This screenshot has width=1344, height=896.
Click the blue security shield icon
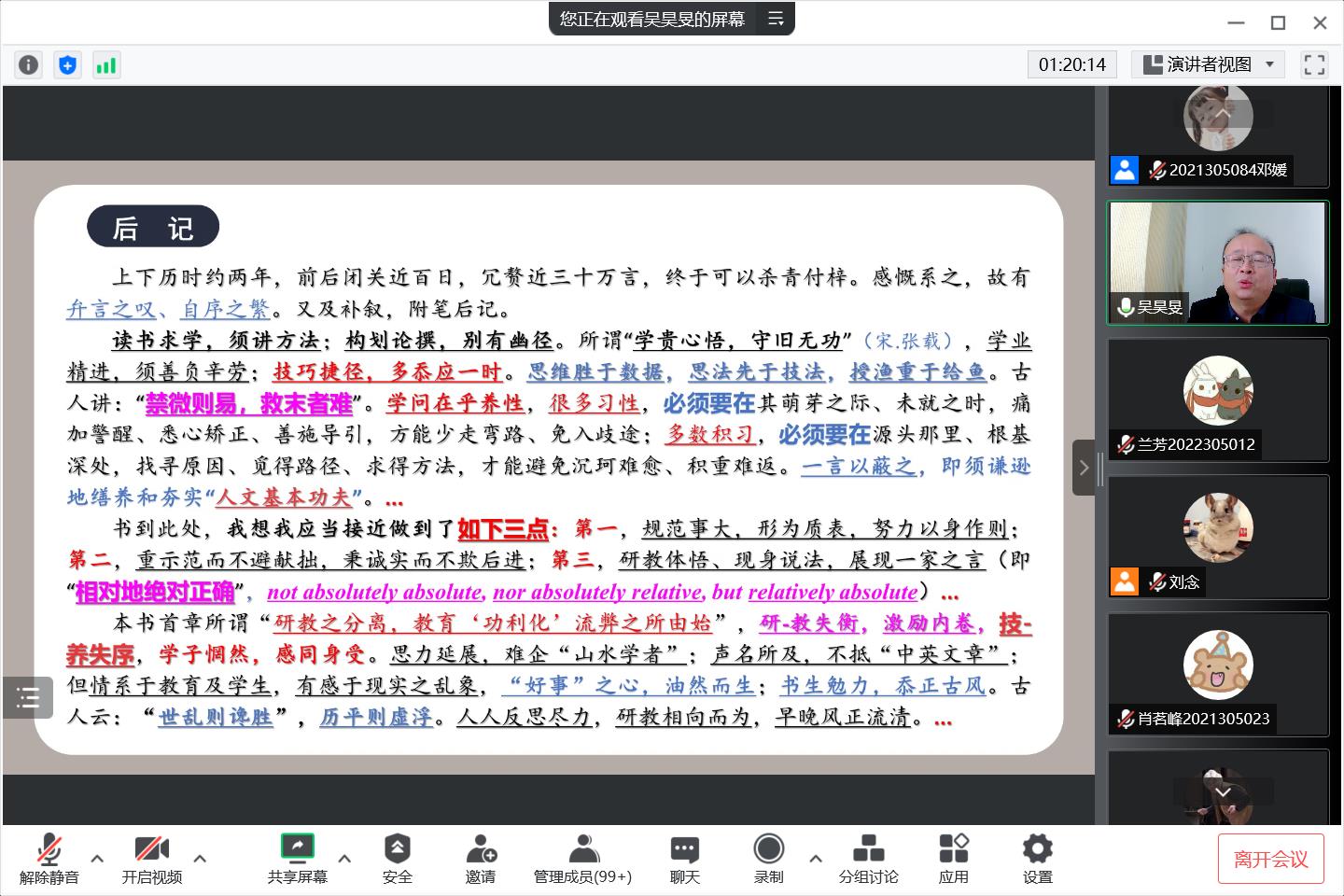pyautogui.click(x=67, y=64)
